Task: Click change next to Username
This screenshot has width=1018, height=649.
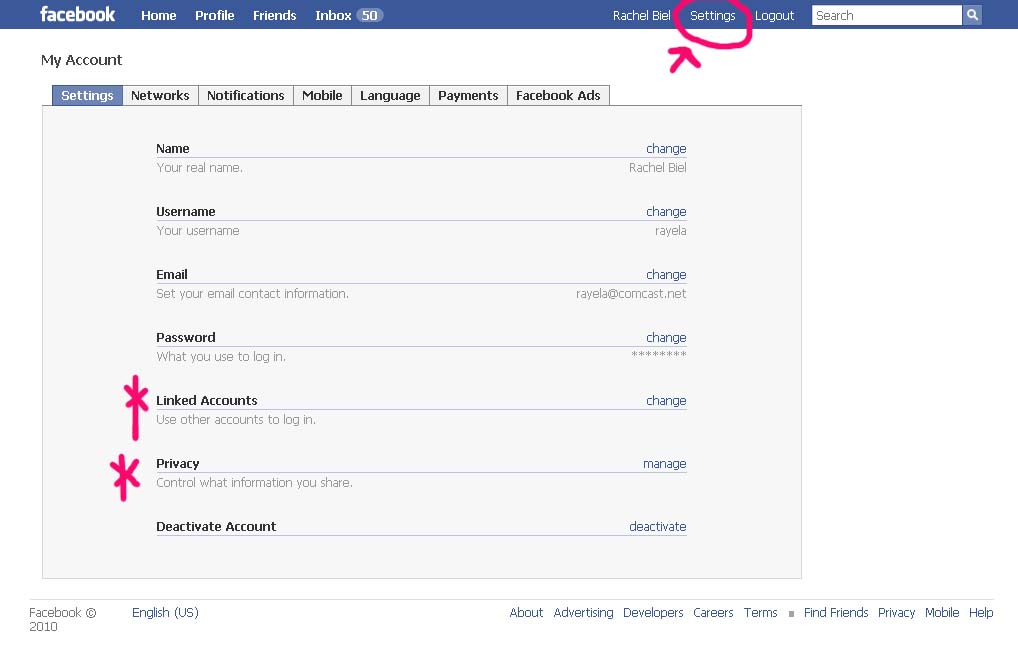Action: tap(666, 212)
